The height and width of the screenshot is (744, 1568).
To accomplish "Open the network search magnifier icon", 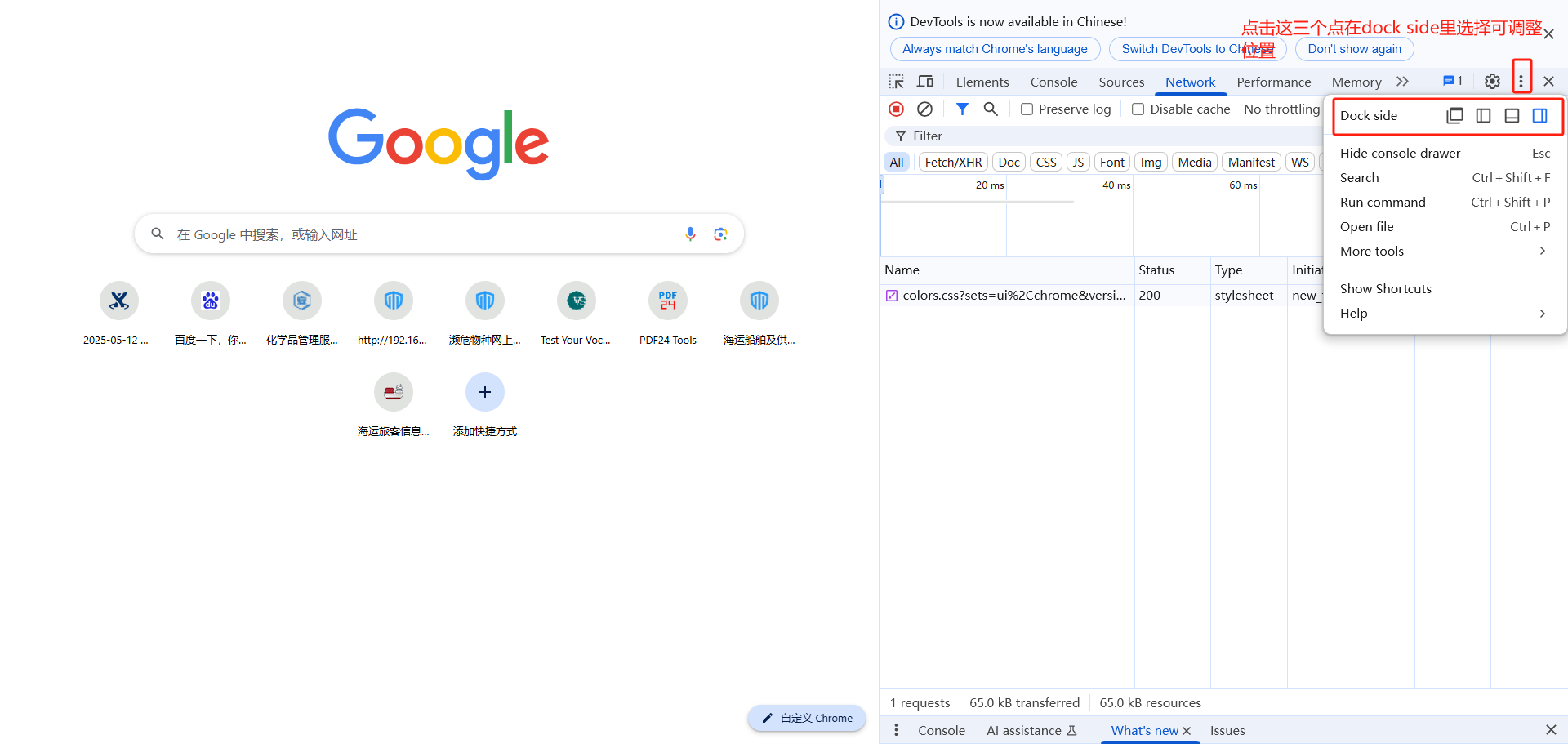I will click(x=991, y=109).
